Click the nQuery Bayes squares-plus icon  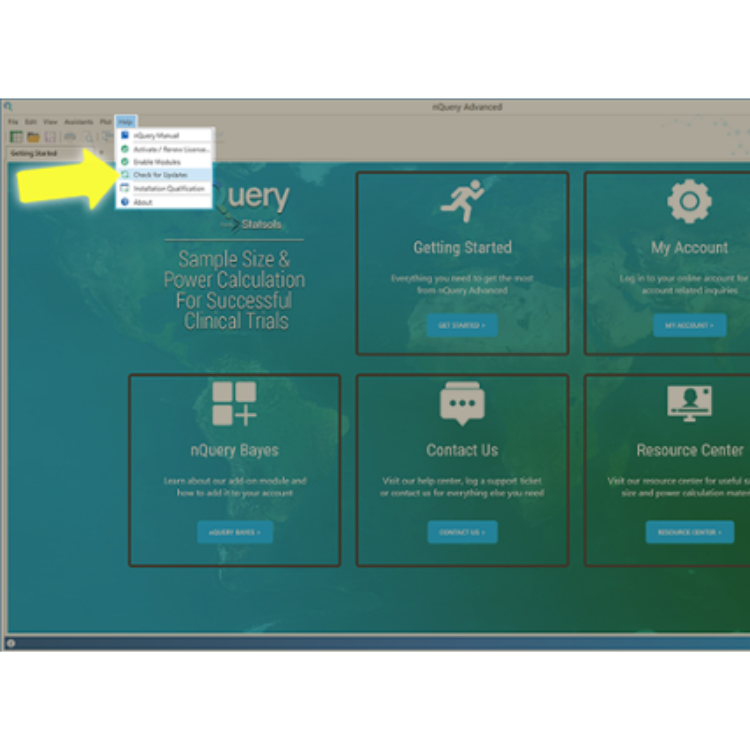tap(234, 404)
